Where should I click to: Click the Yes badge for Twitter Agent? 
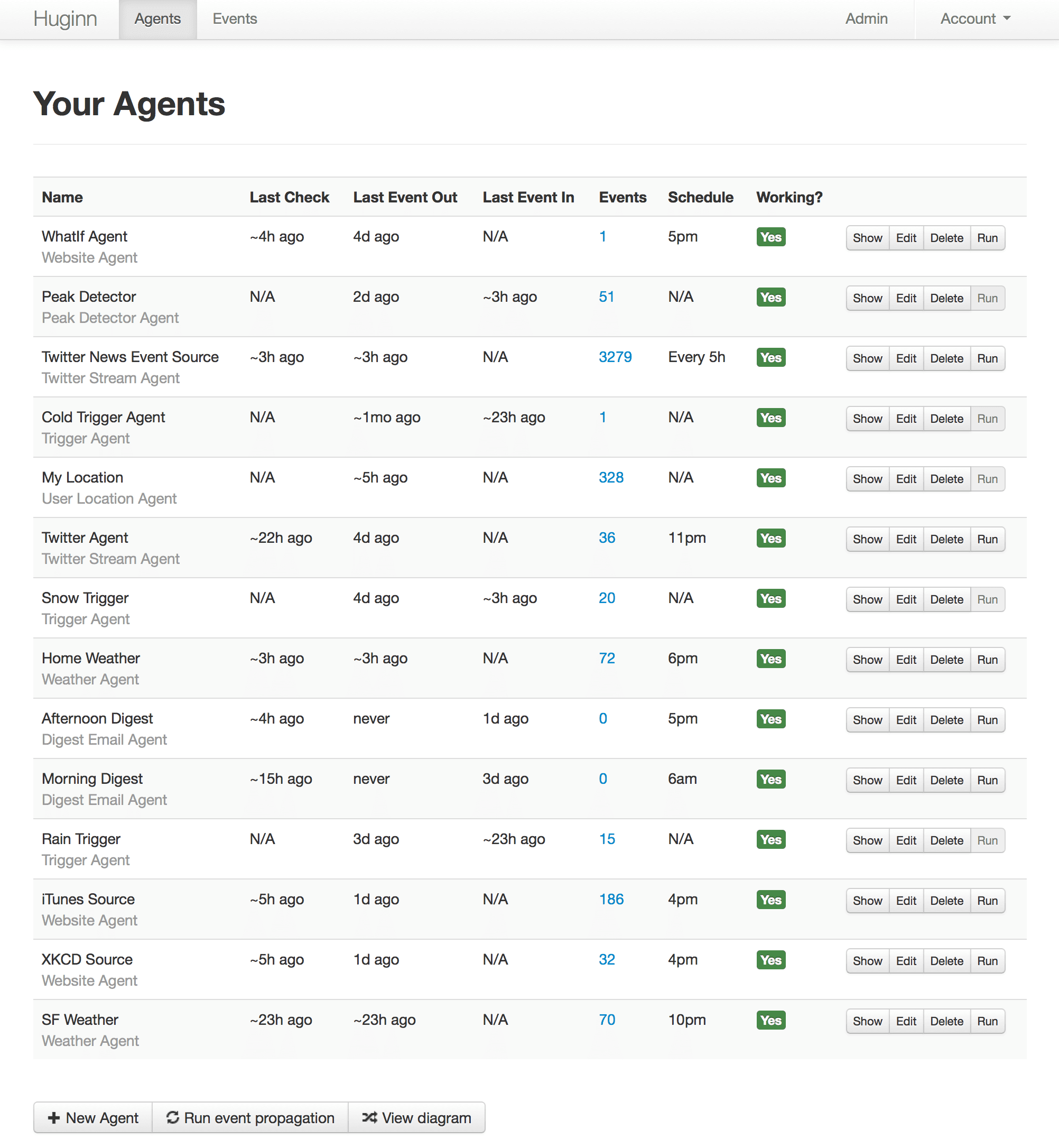click(770, 538)
